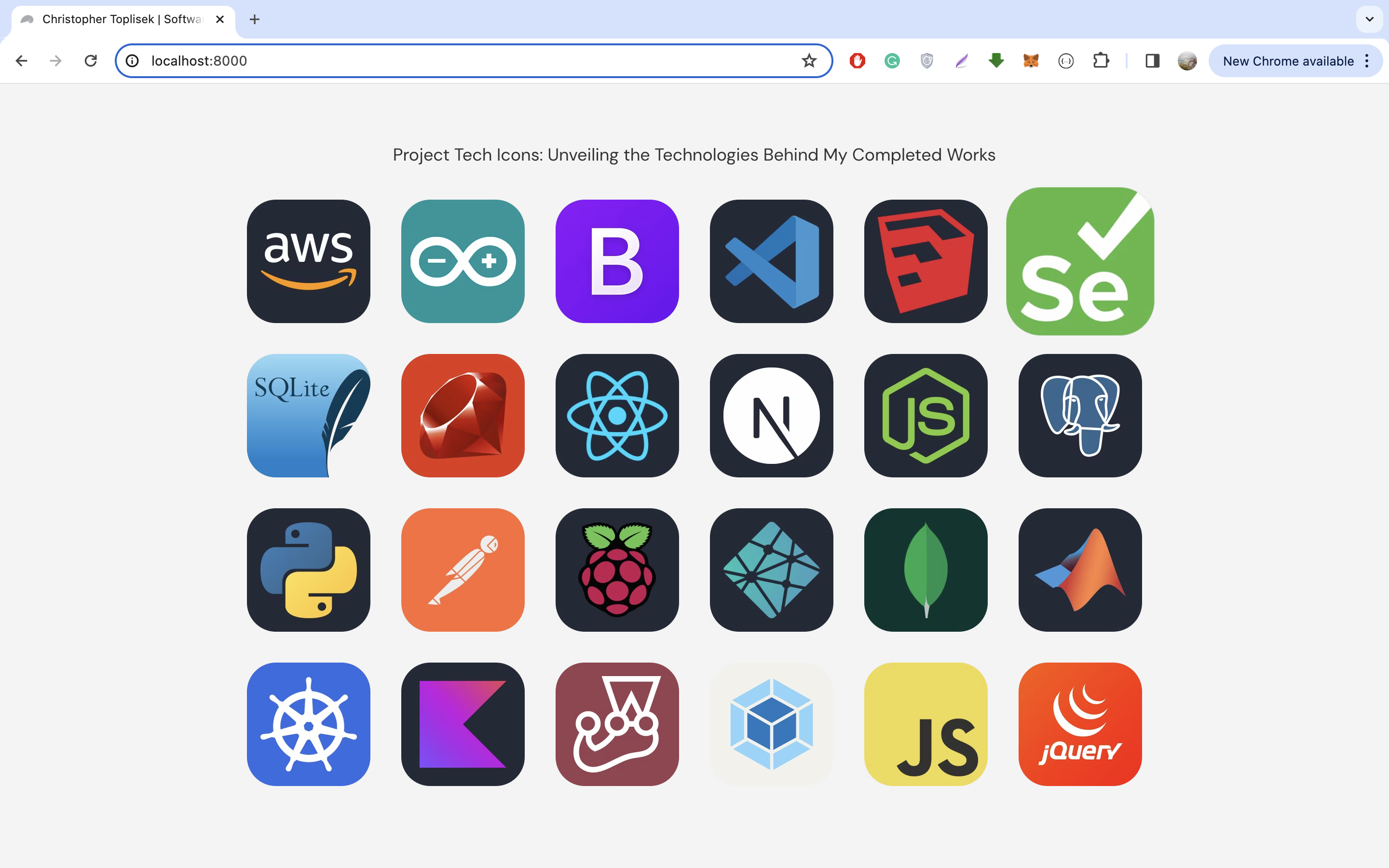Click the Kubernetes helm wheel icon
This screenshot has width=1389, height=868.
click(308, 724)
